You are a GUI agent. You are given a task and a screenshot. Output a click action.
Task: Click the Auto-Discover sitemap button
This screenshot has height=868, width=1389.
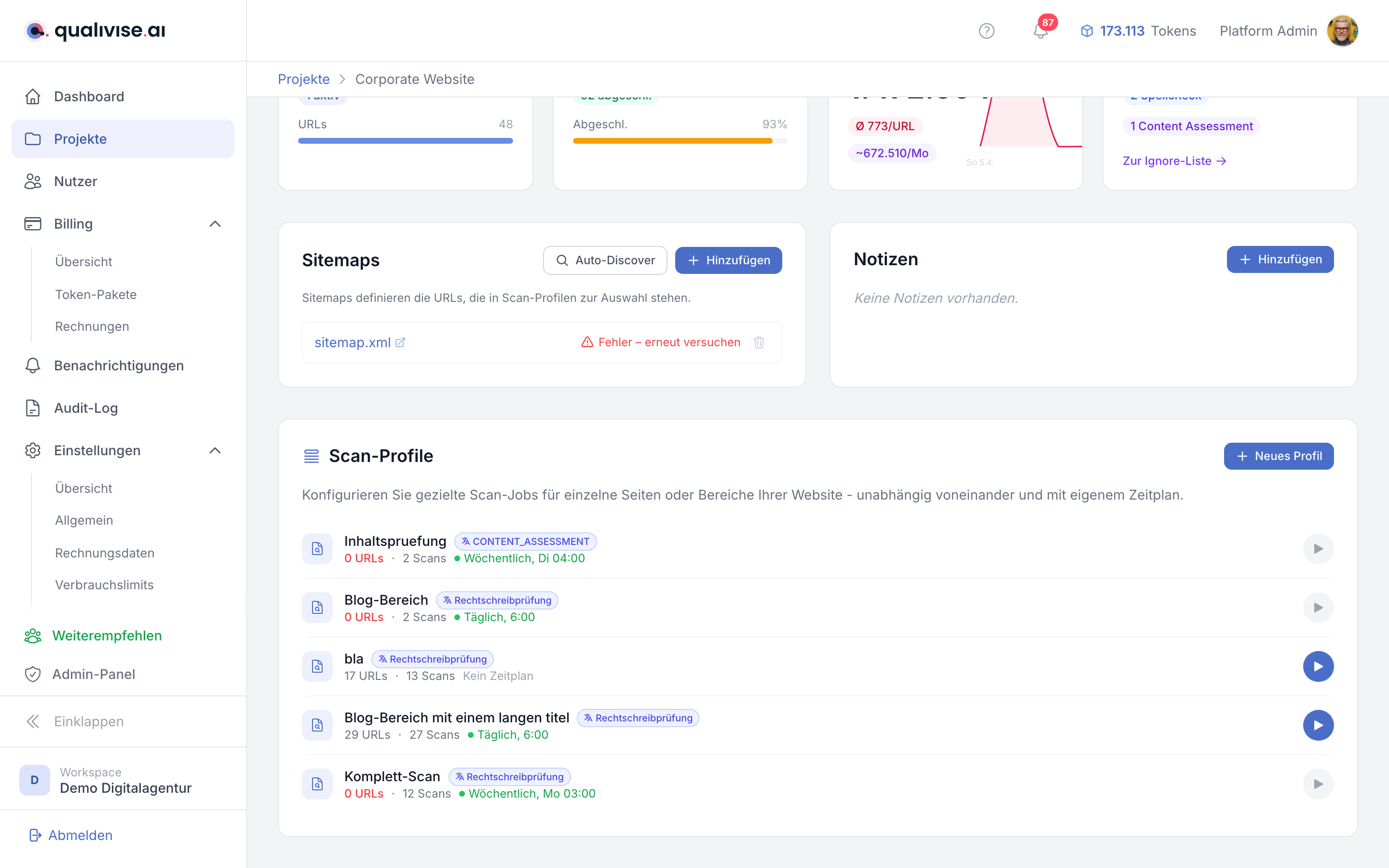pos(605,260)
